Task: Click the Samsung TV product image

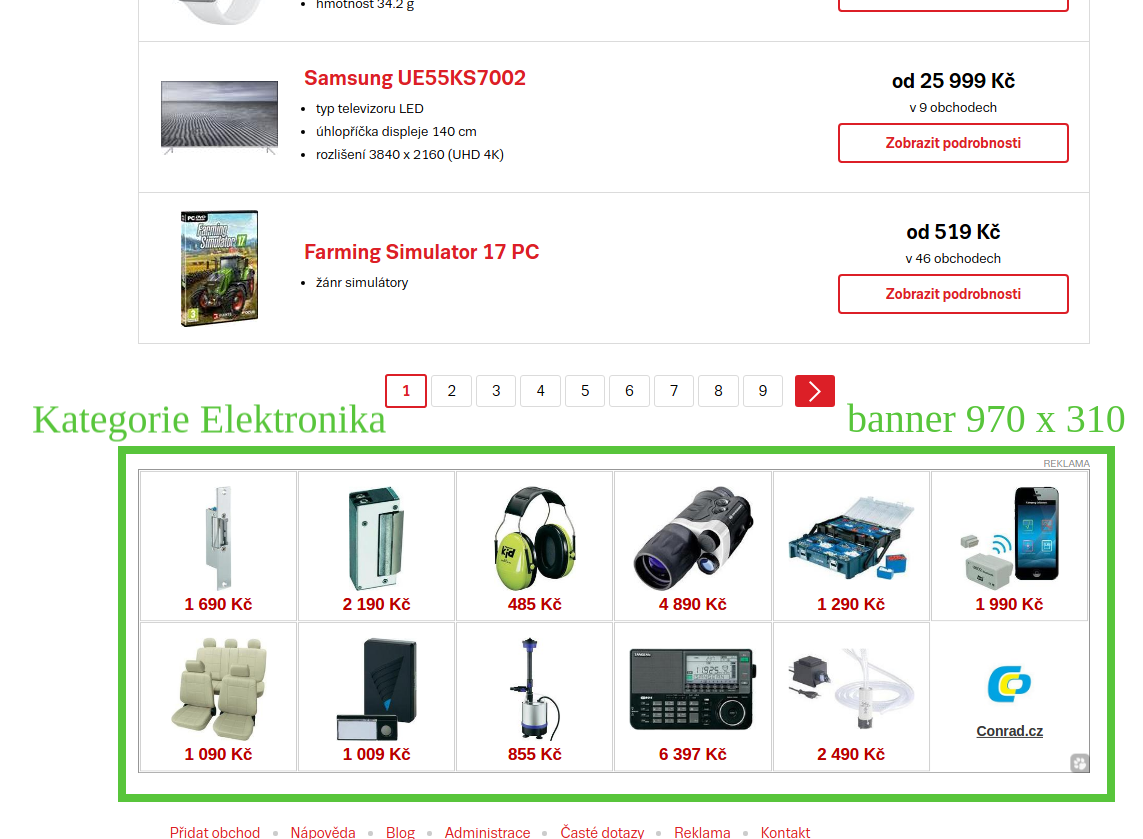Action: coord(219,117)
